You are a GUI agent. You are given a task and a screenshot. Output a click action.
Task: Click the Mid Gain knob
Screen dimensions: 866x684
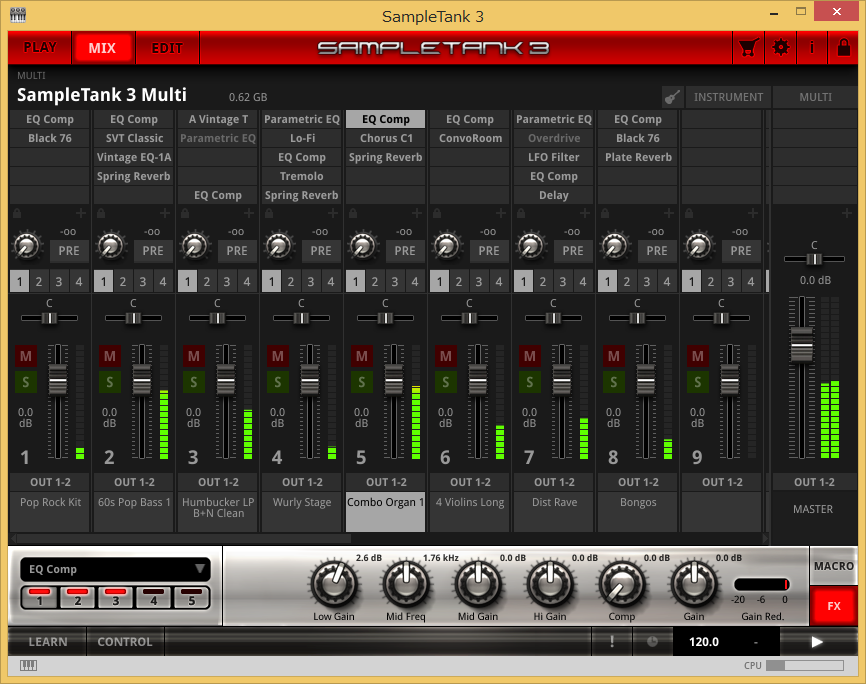(x=478, y=585)
